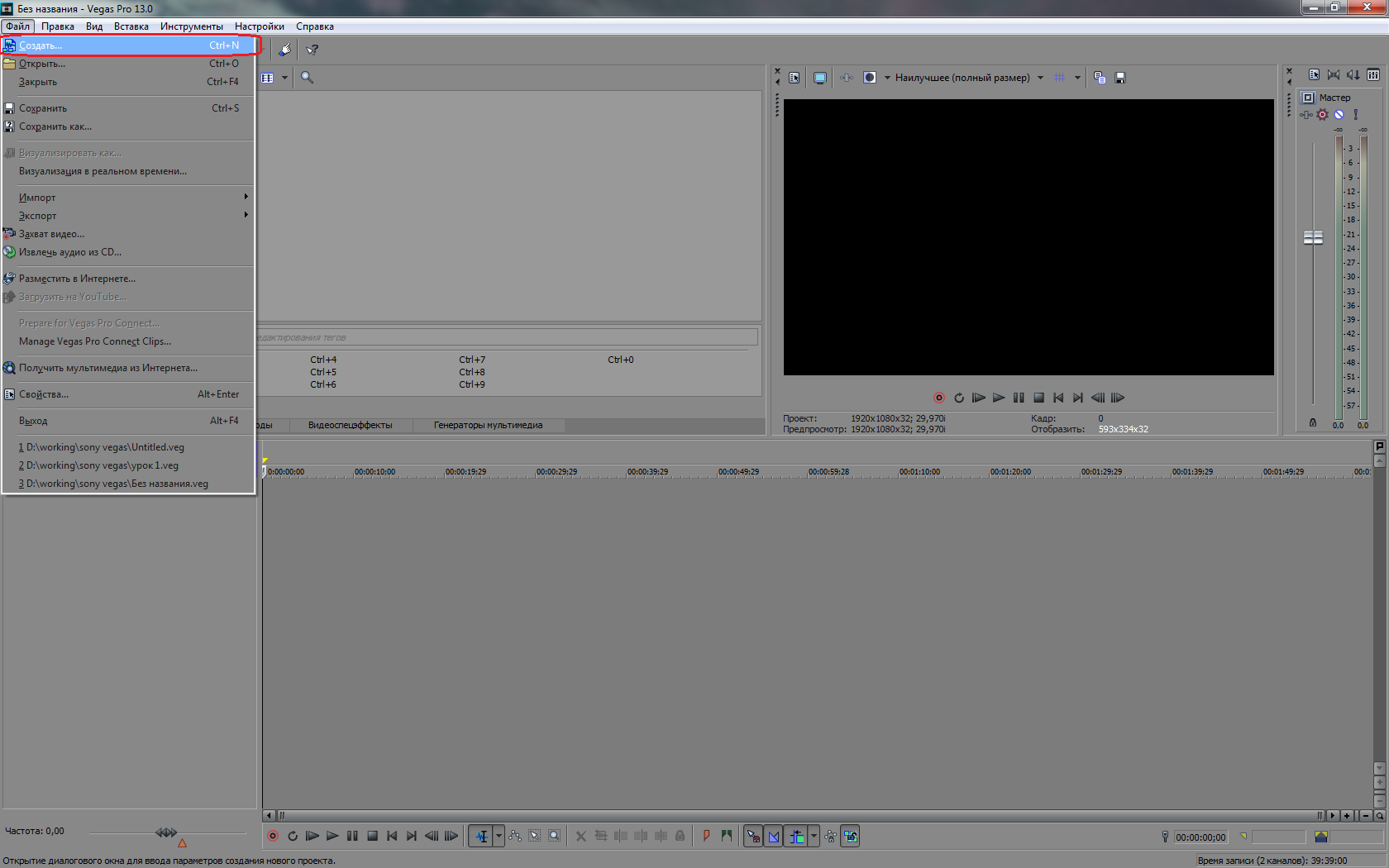1389x868 pixels.
Task: Choose Открыть... from the Файл menu
Action: coord(128,64)
